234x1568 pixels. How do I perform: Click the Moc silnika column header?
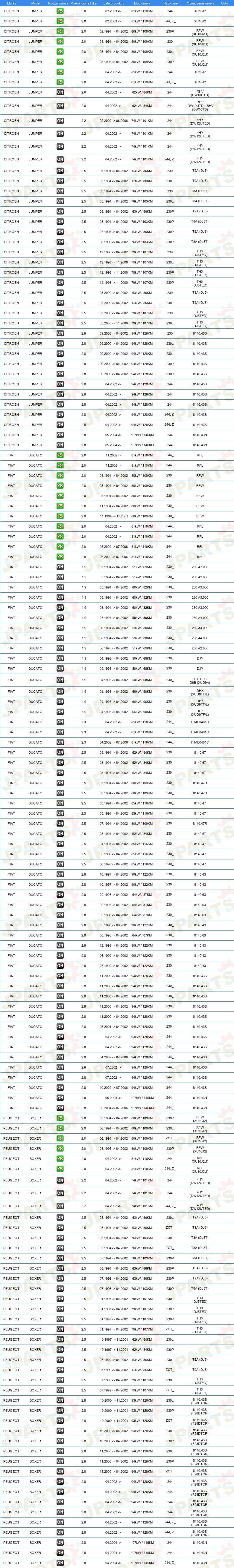142,3
